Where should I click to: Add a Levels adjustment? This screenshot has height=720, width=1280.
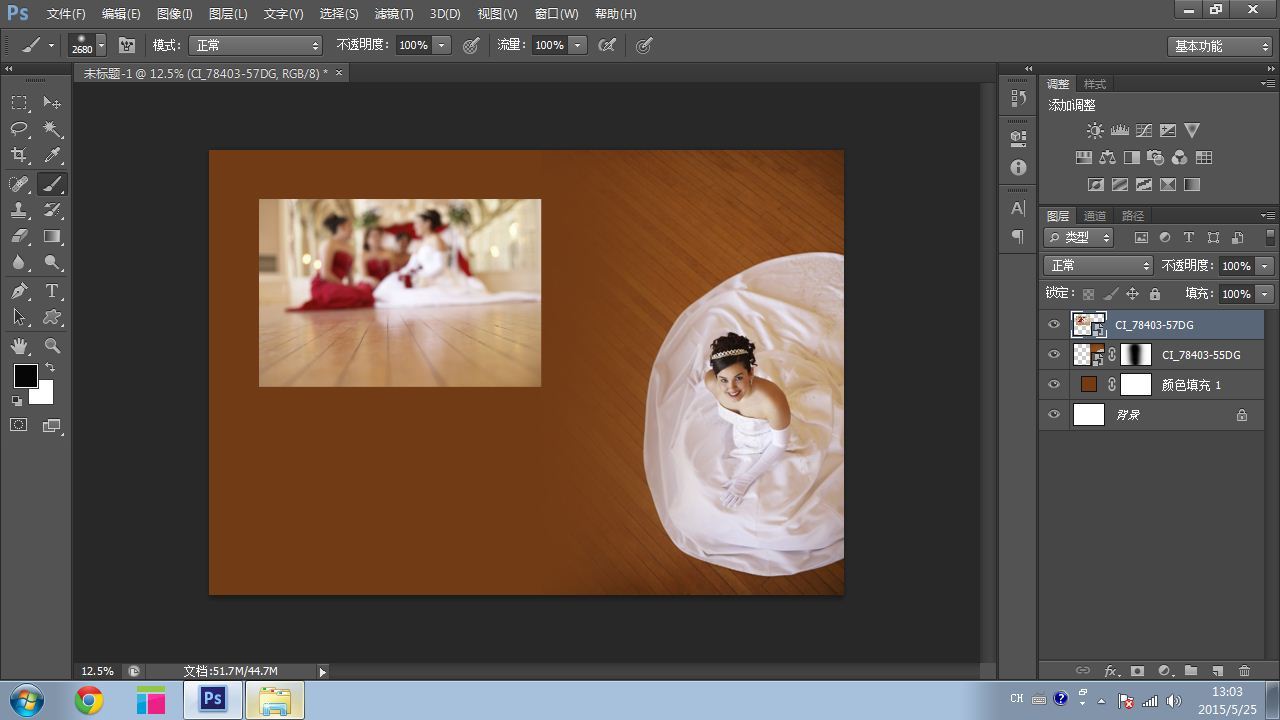pos(1119,130)
